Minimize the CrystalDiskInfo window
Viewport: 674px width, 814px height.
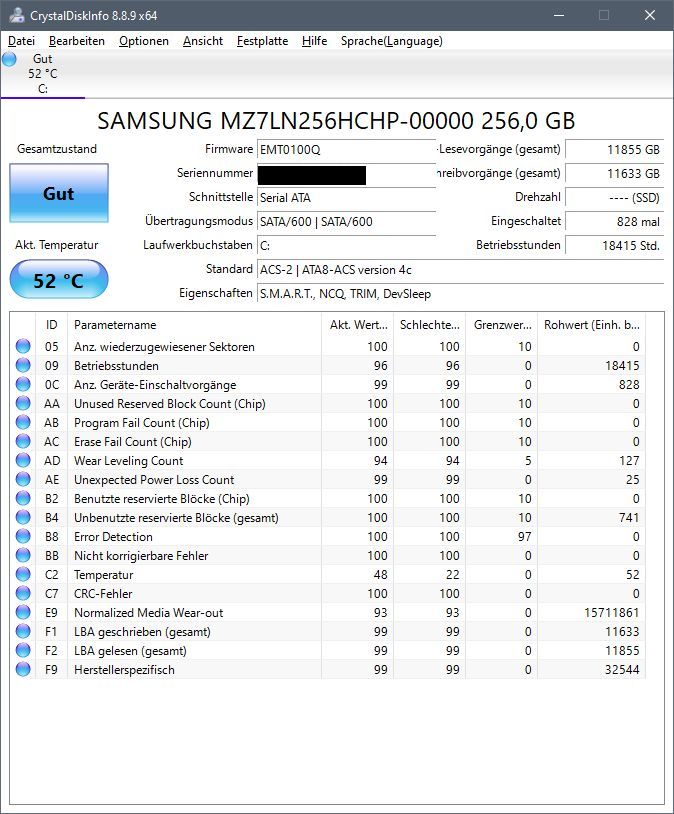pos(559,16)
